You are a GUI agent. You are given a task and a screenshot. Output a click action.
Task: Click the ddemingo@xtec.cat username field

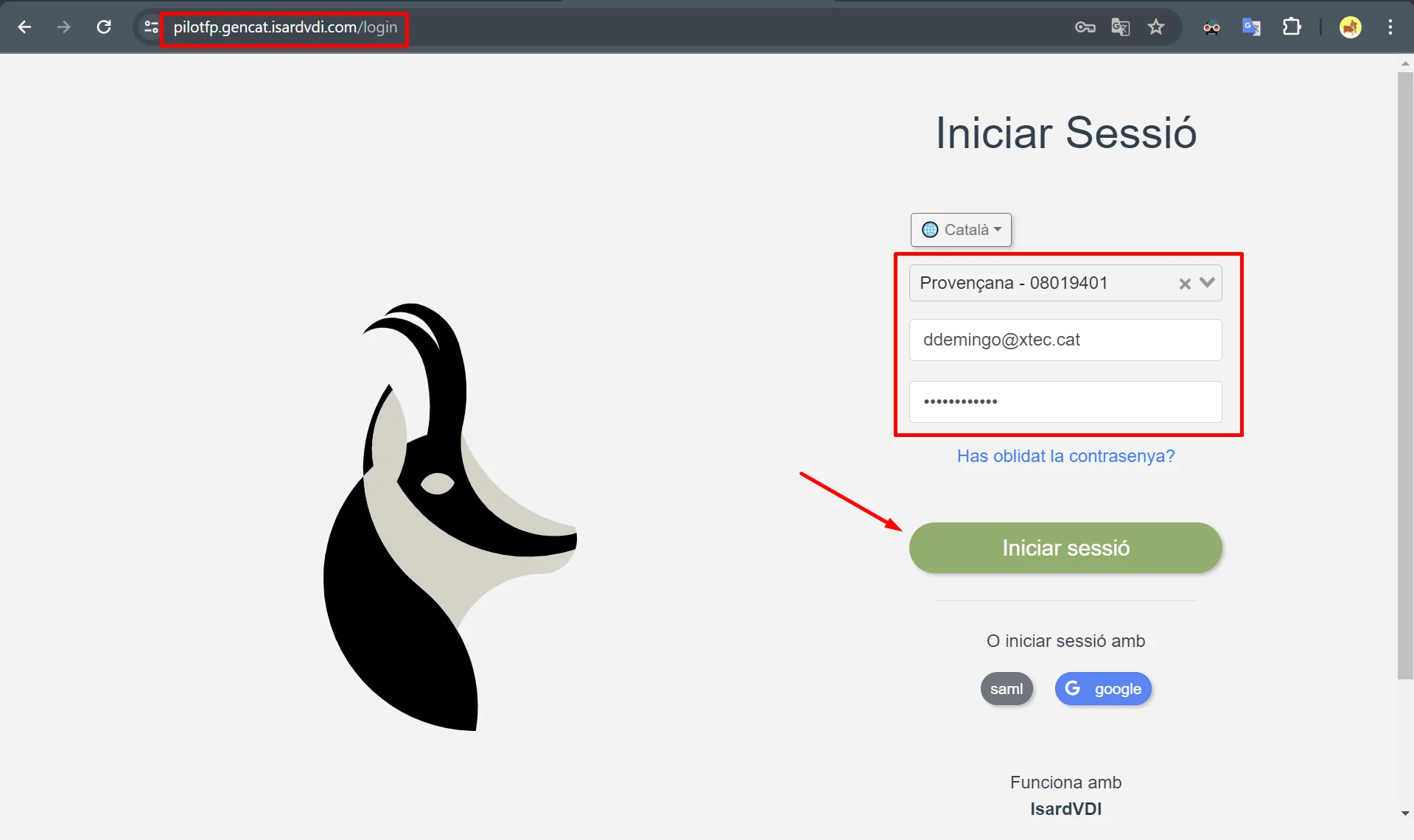click(1065, 340)
